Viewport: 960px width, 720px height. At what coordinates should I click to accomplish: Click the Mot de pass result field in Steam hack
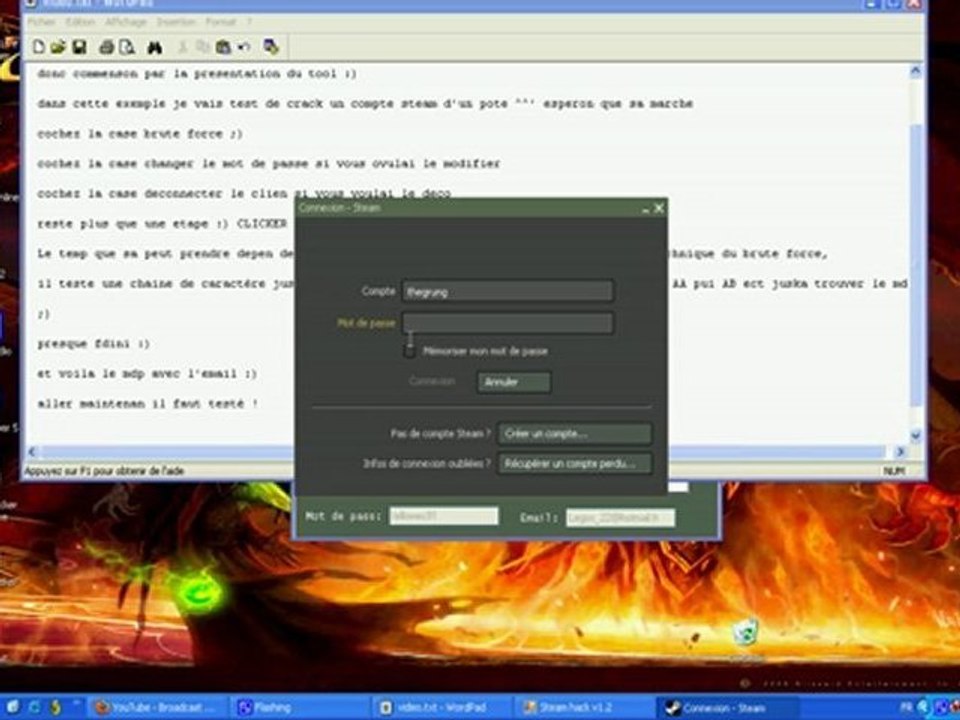coord(444,516)
